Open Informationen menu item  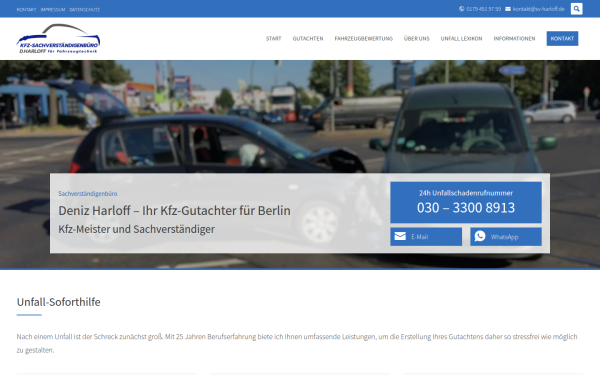coord(514,39)
